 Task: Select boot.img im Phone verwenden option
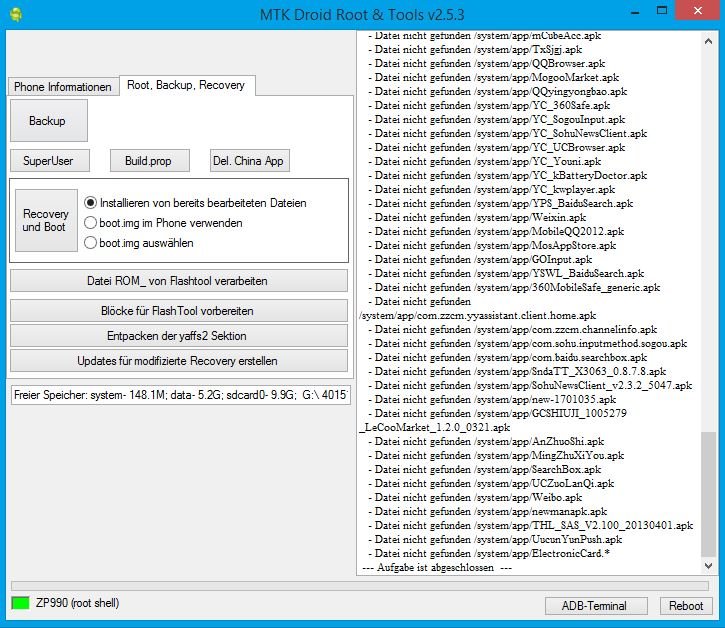(x=164, y=223)
